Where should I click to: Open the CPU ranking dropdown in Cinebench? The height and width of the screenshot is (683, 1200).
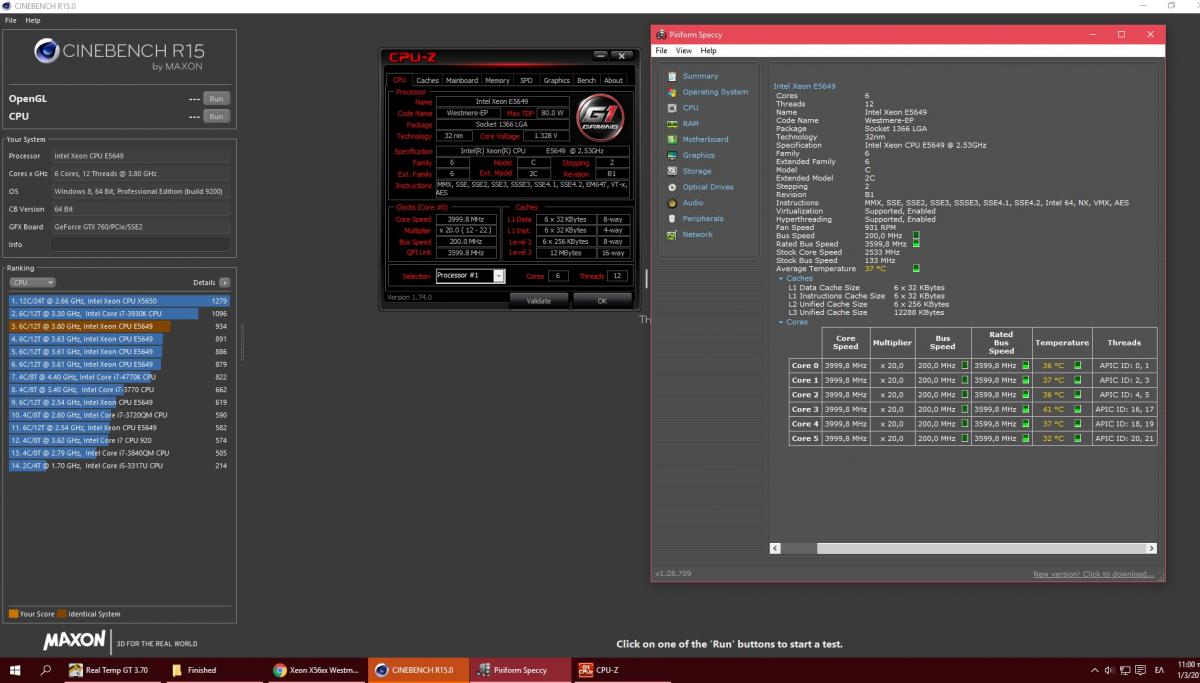31,283
